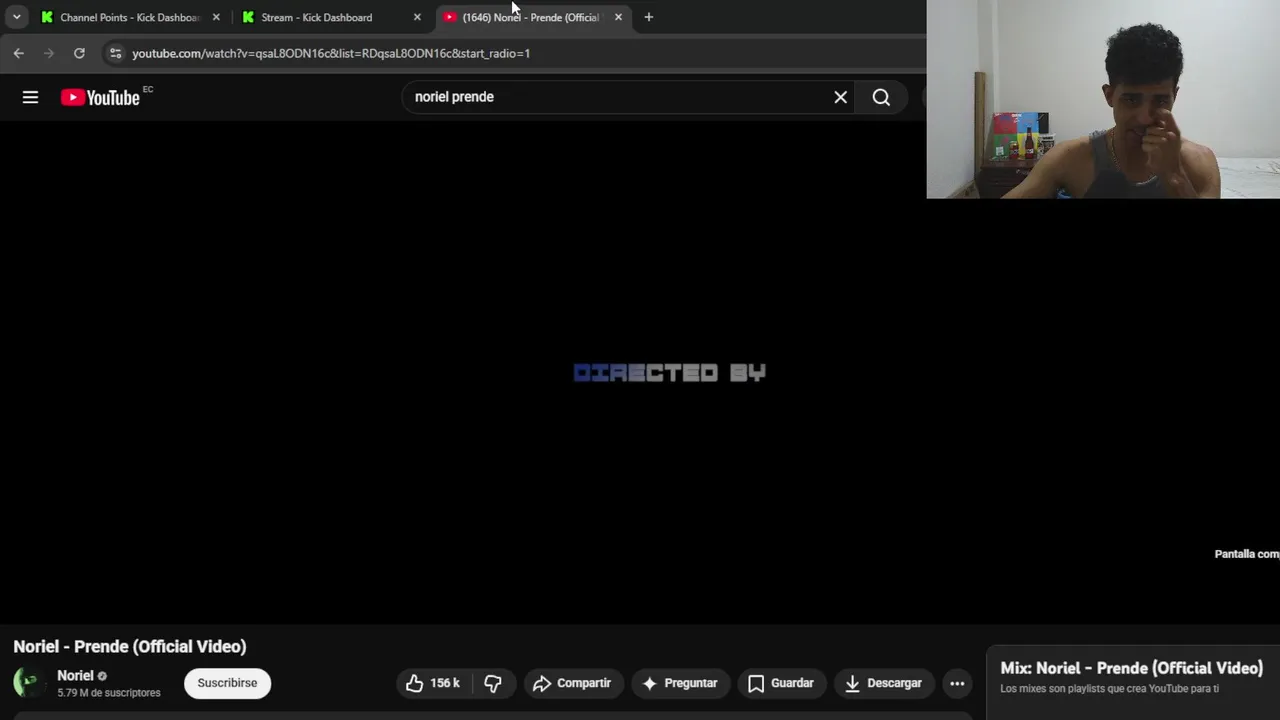
Task: Select the 'Pantalla com' label text
Action: click(x=1247, y=554)
